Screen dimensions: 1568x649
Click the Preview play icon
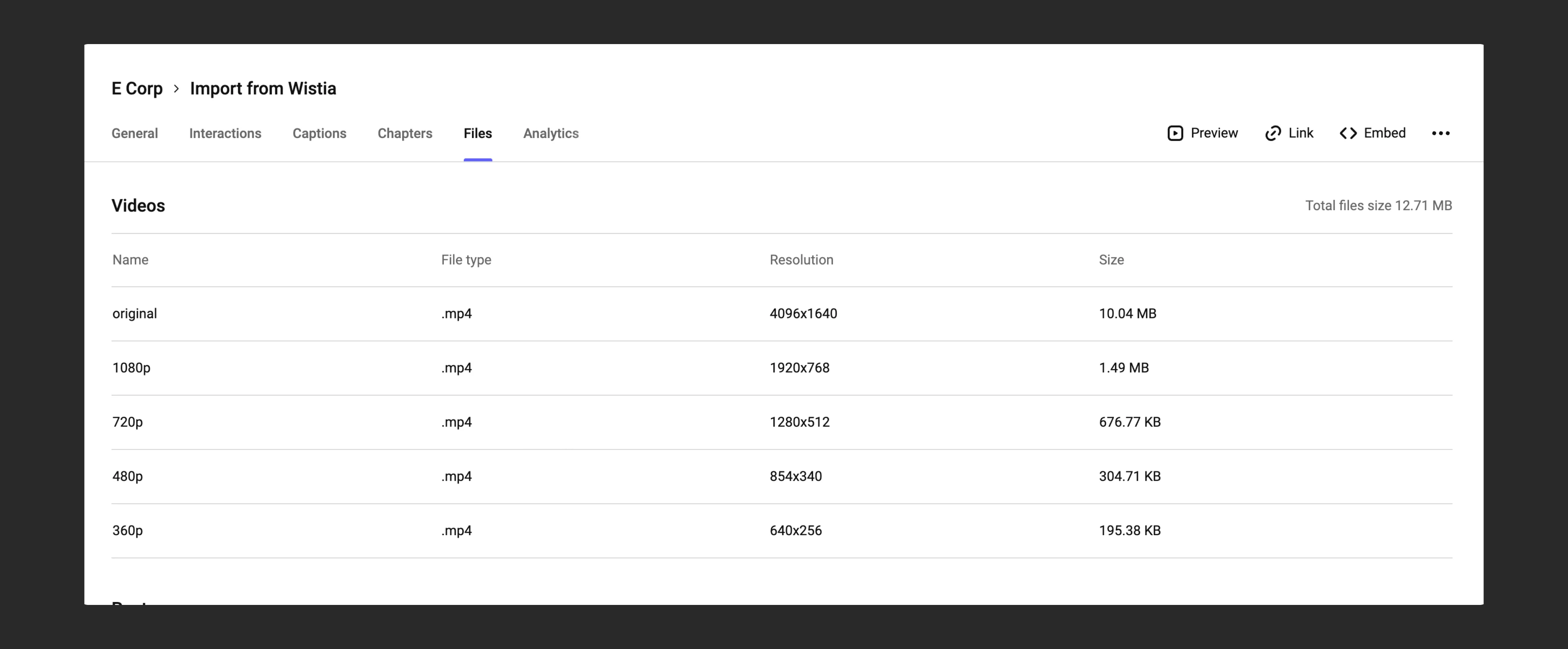(x=1175, y=133)
